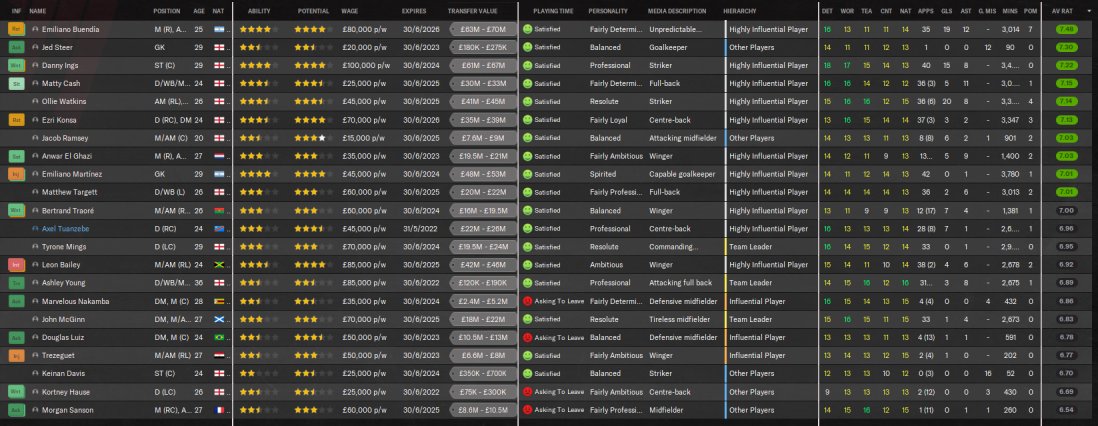Viewport: 1098px width, 426px height.
Task: Click the Scotland flag in John McGinn's row
Action: 219,319
